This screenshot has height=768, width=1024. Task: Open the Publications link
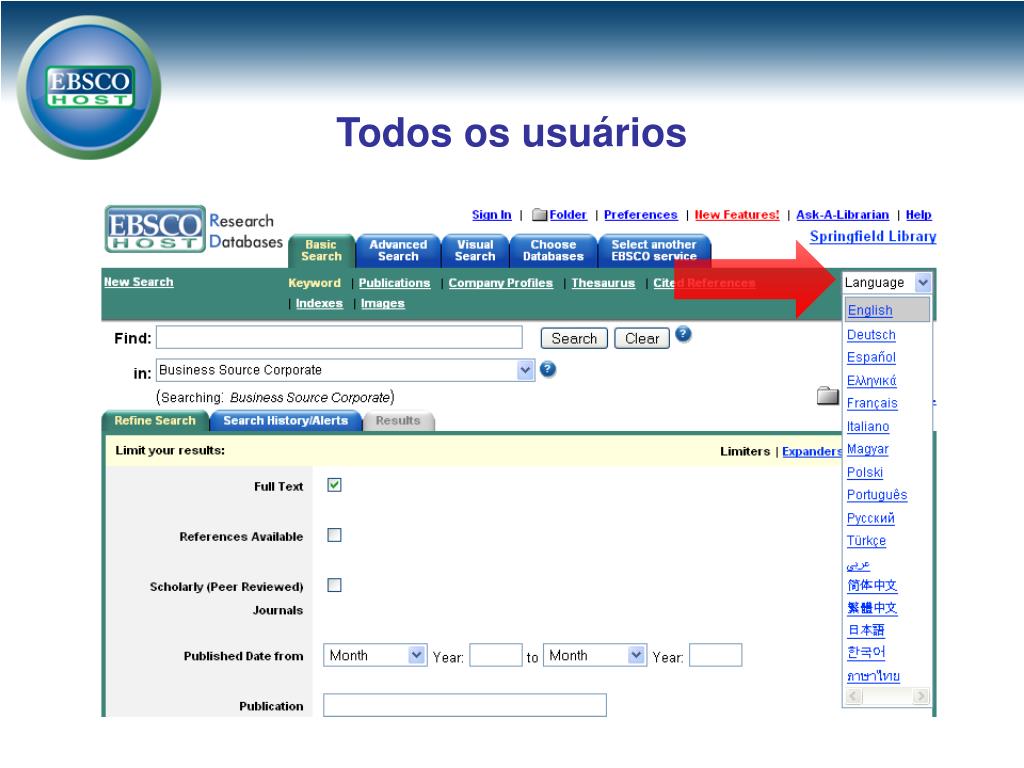tap(394, 283)
